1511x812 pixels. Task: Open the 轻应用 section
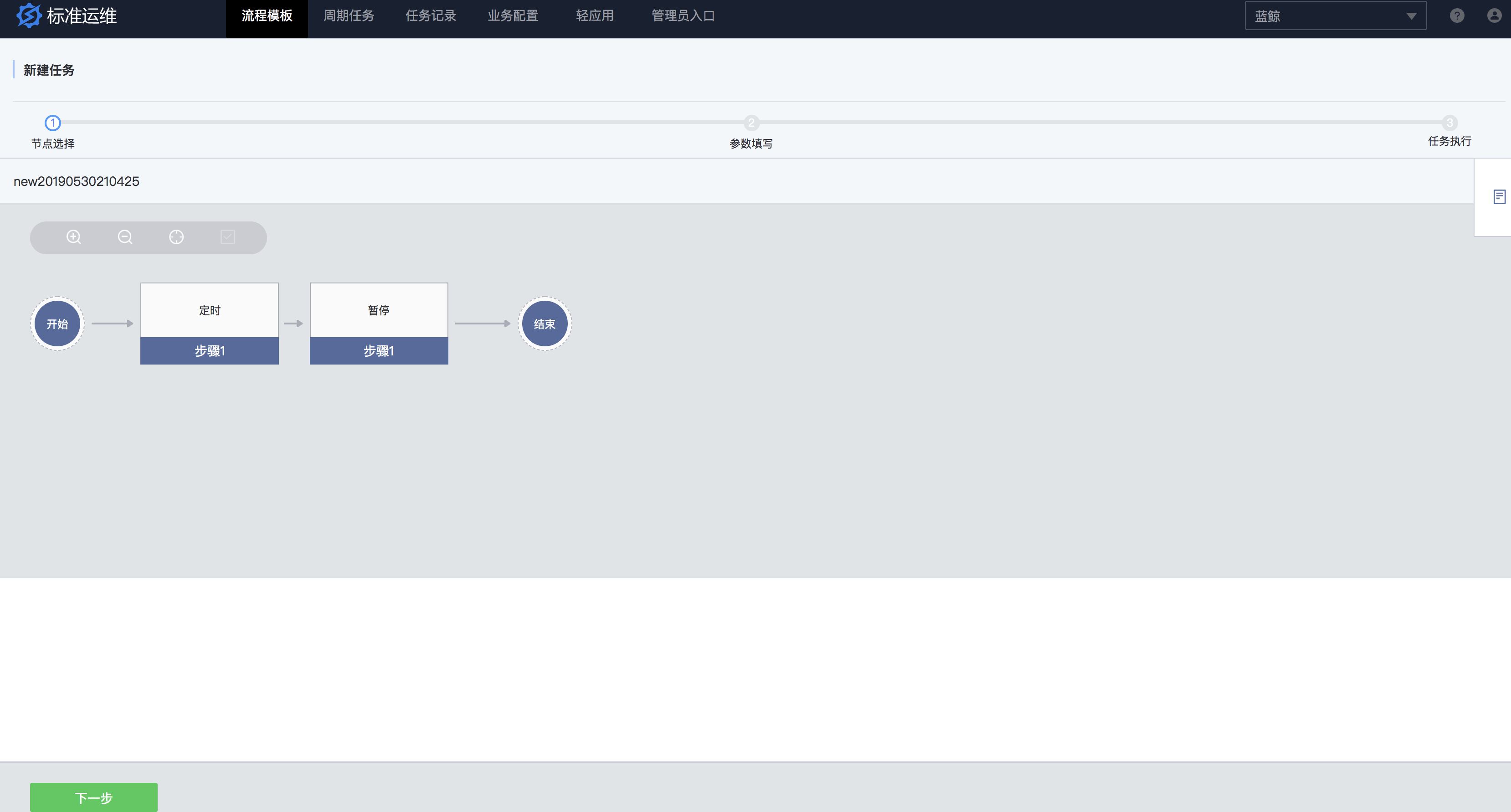[594, 16]
